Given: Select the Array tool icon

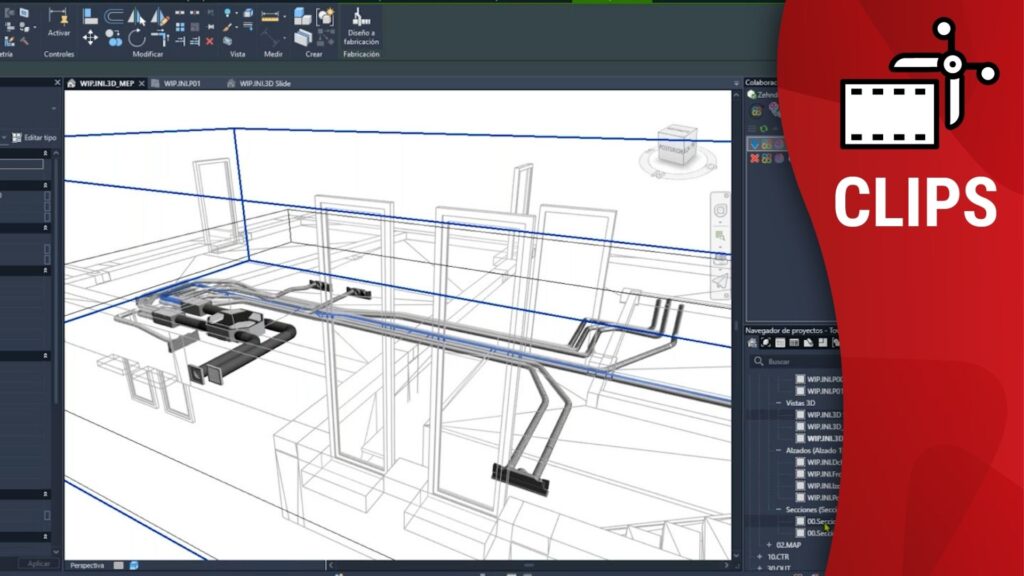Looking at the screenshot, I should pos(179,27).
